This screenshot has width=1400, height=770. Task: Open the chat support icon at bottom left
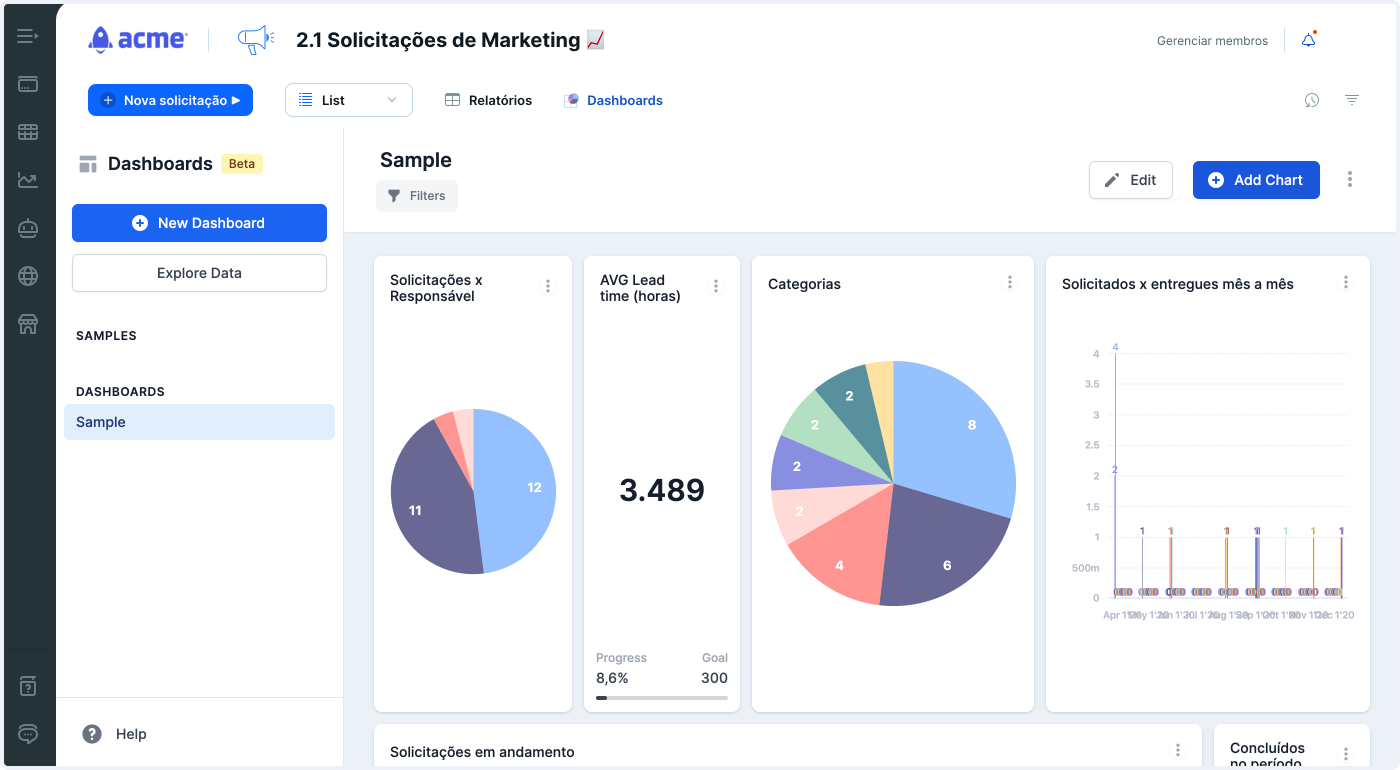28,734
